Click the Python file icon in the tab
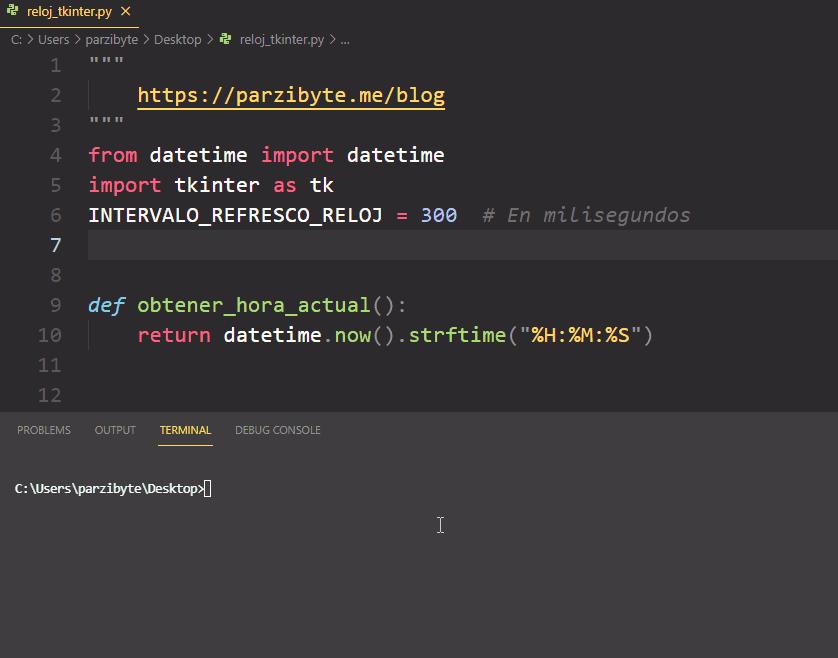 click(13, 10)
